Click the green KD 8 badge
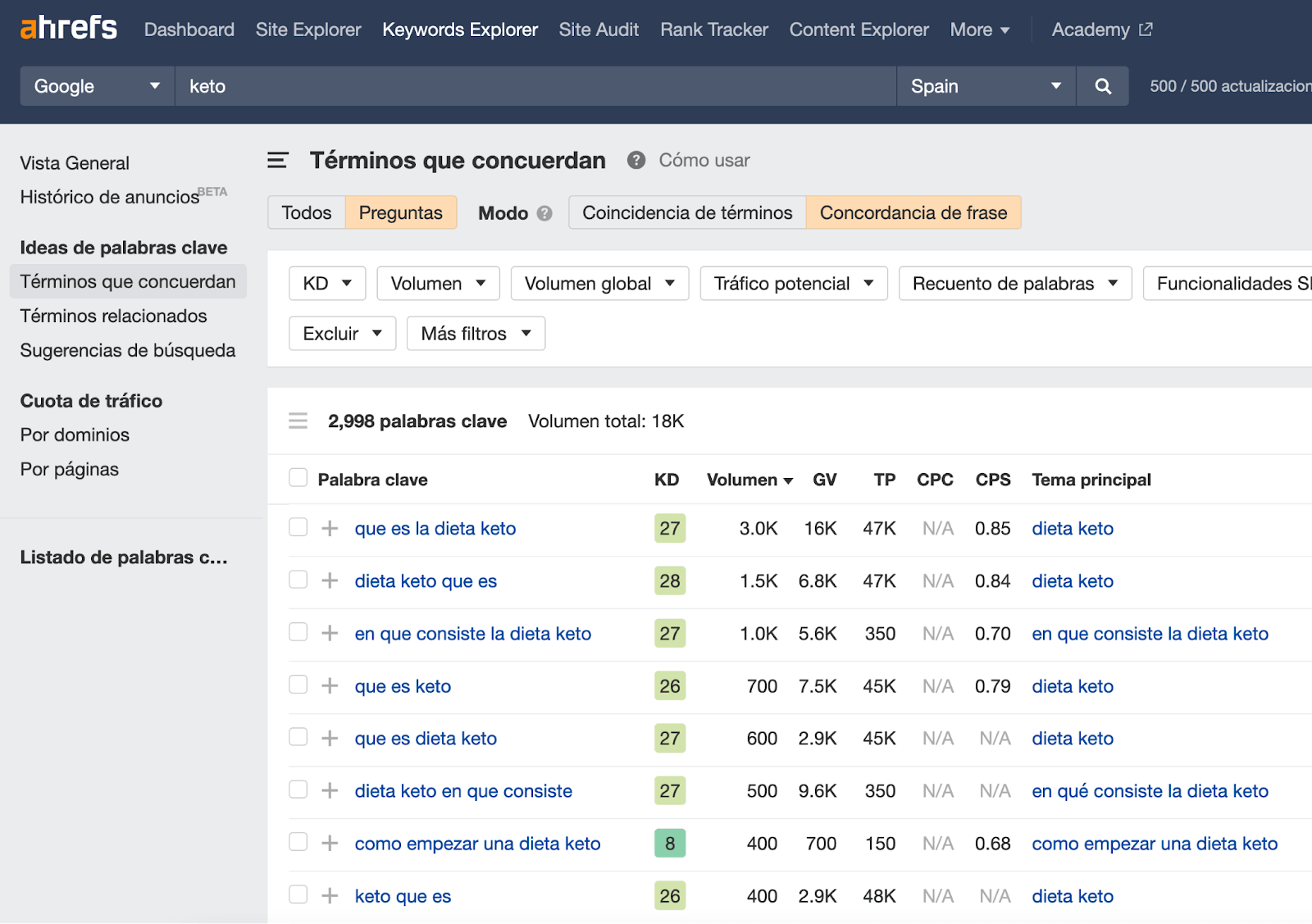The height and width of the screenshot is (924, 1312). [x=670, y=844]
